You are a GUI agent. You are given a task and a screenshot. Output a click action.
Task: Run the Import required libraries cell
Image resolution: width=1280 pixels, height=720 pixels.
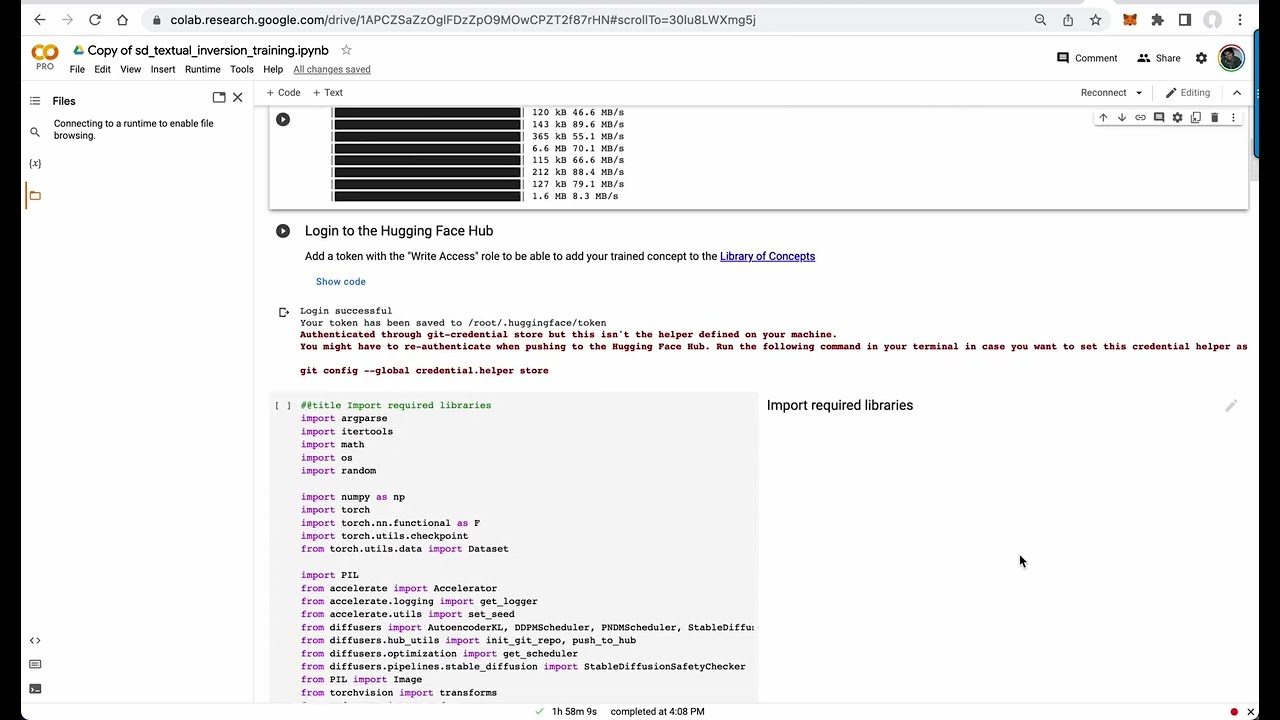(x=283, y=406)
